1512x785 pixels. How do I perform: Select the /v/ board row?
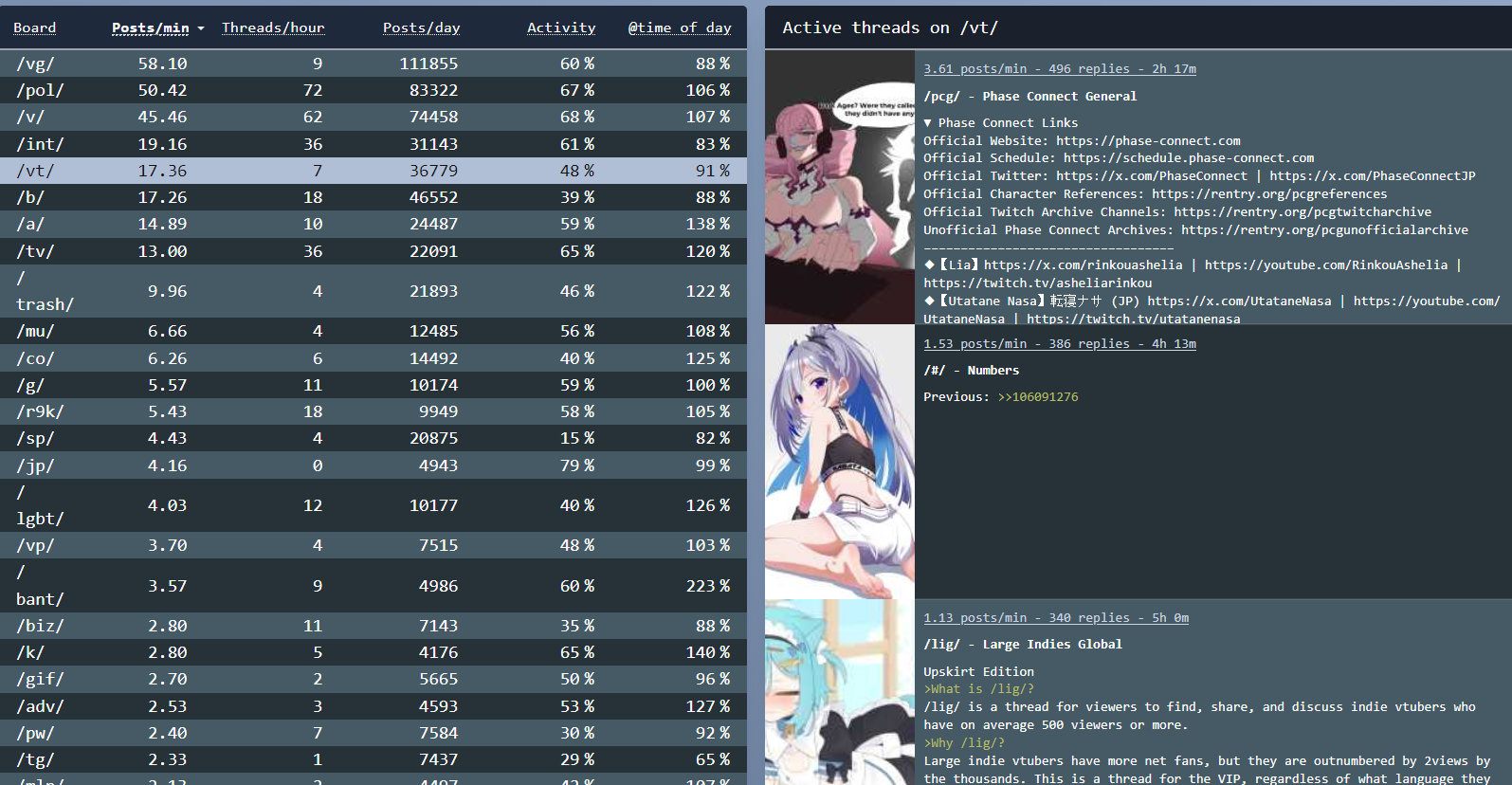click(x=373, y=117)
